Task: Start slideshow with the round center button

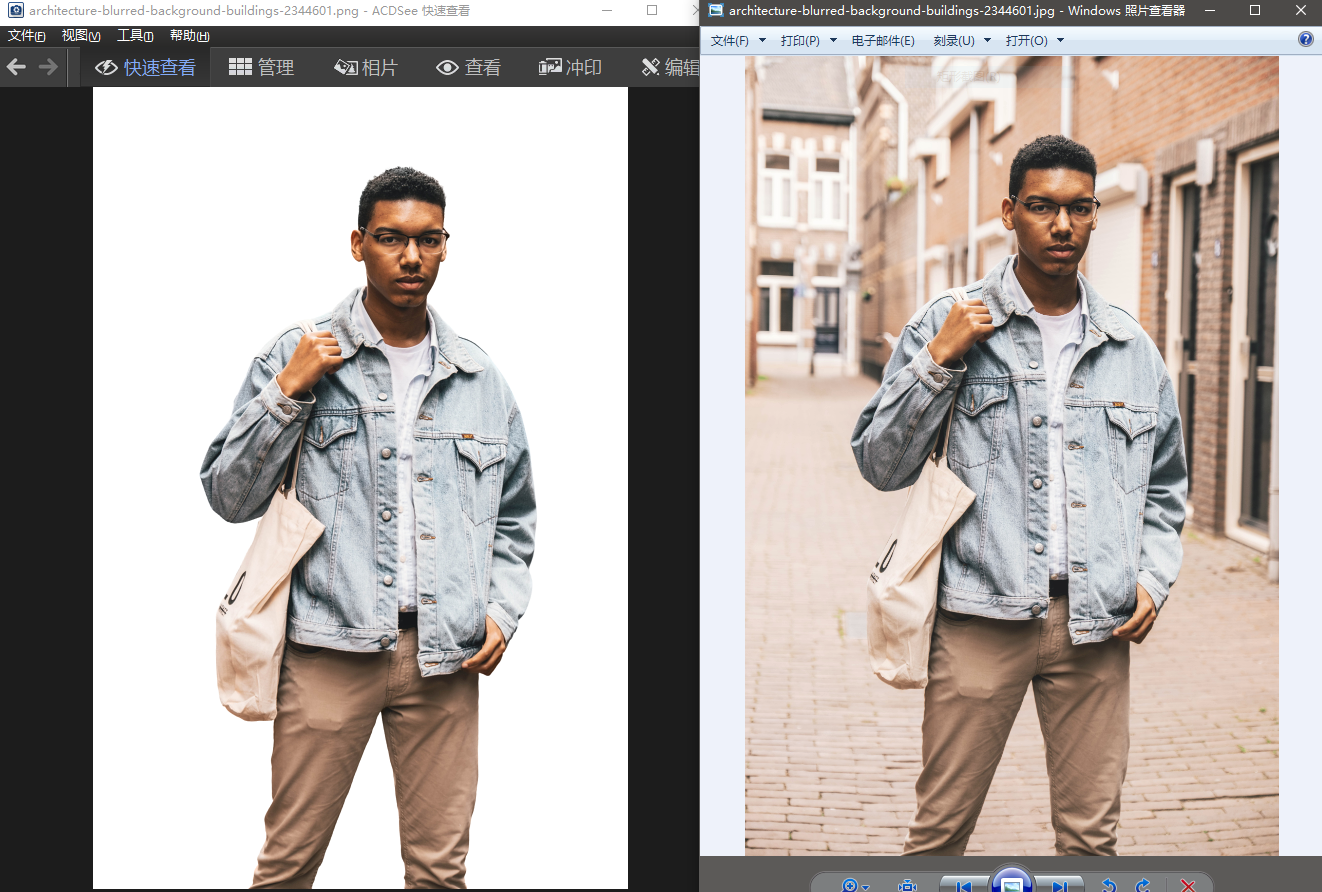Action: (1011, 881)
